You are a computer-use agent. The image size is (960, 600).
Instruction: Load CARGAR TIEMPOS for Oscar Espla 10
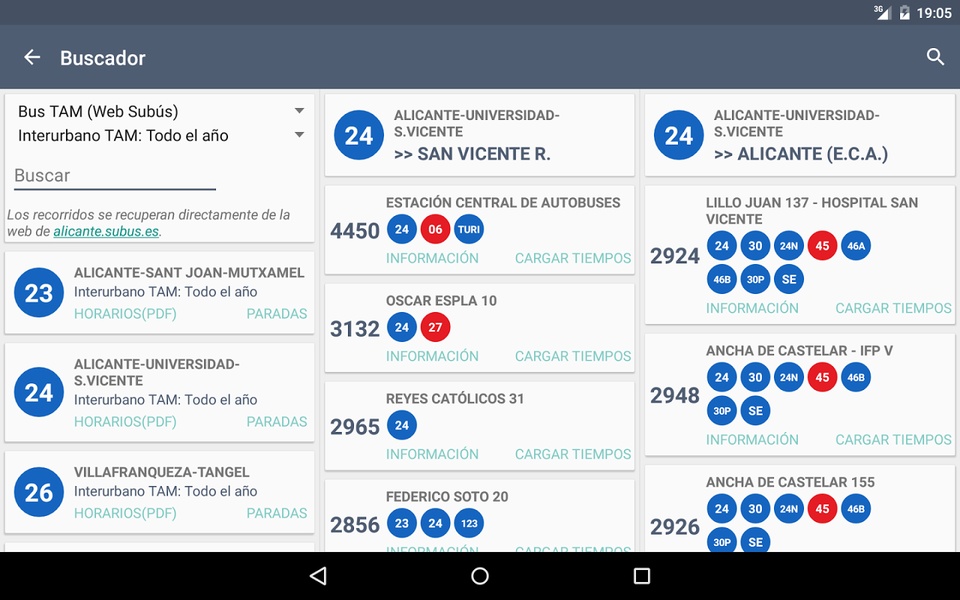573,356
